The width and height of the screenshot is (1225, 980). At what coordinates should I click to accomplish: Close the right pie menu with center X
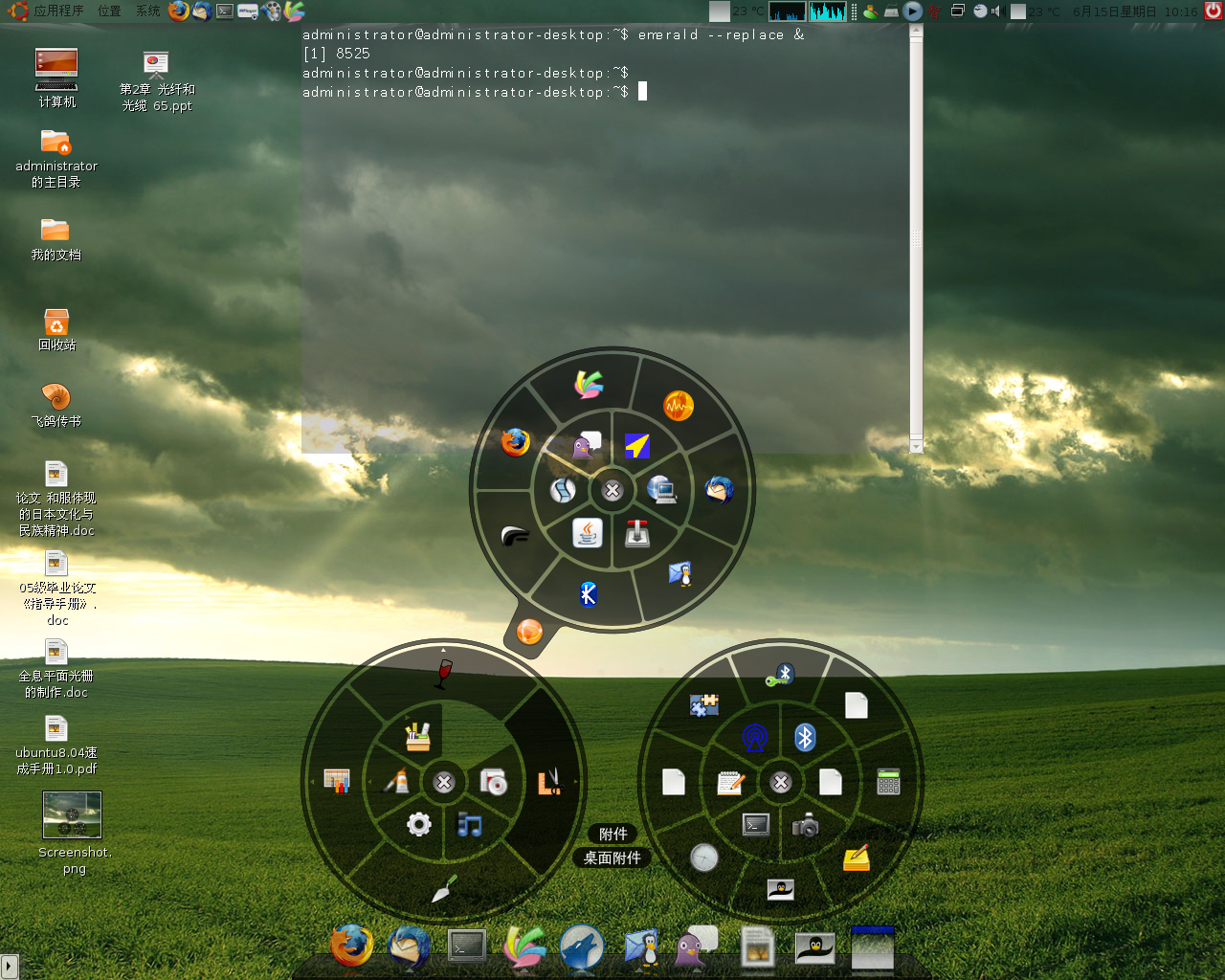[781, 783]
